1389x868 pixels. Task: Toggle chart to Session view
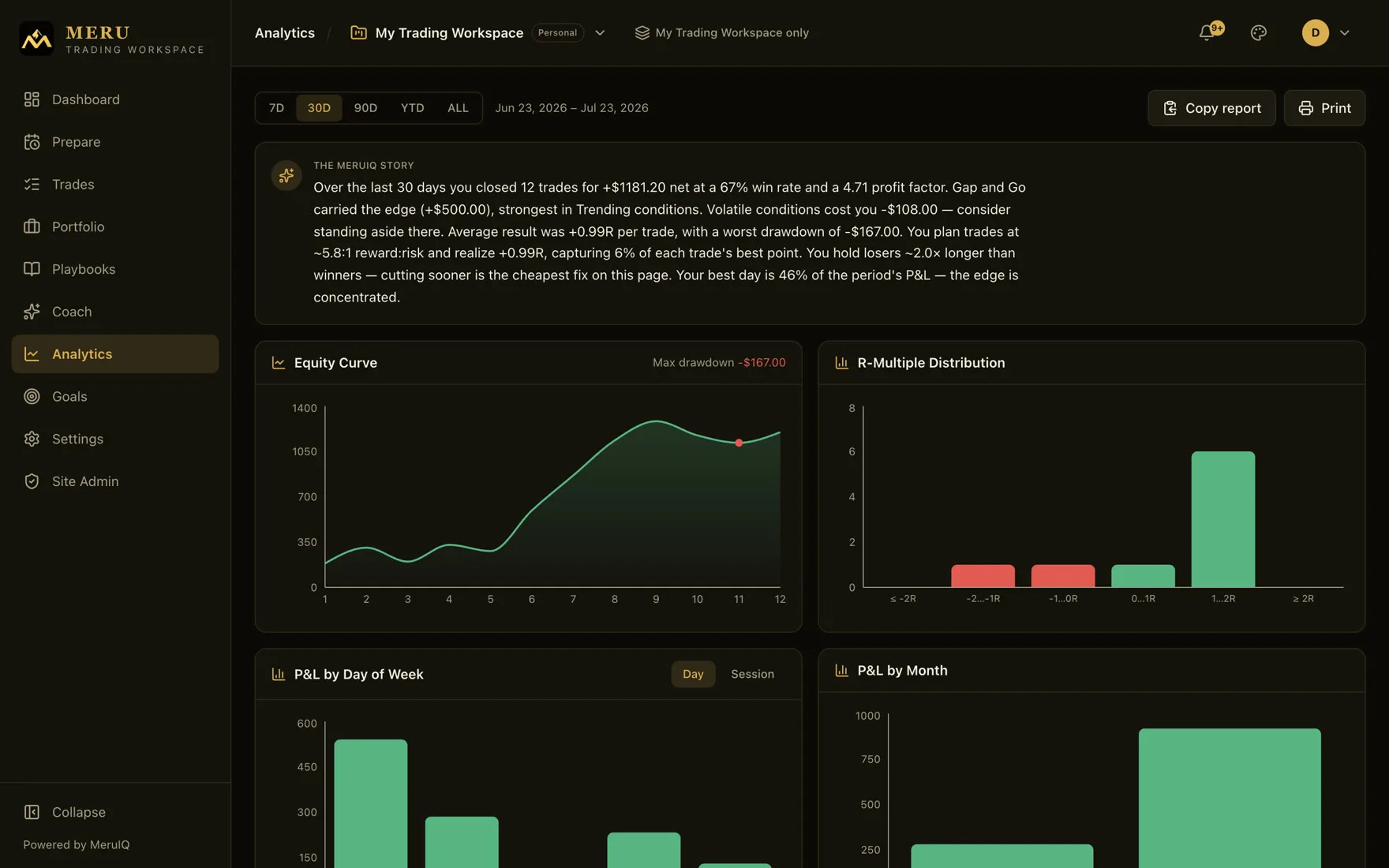point(752,674)
